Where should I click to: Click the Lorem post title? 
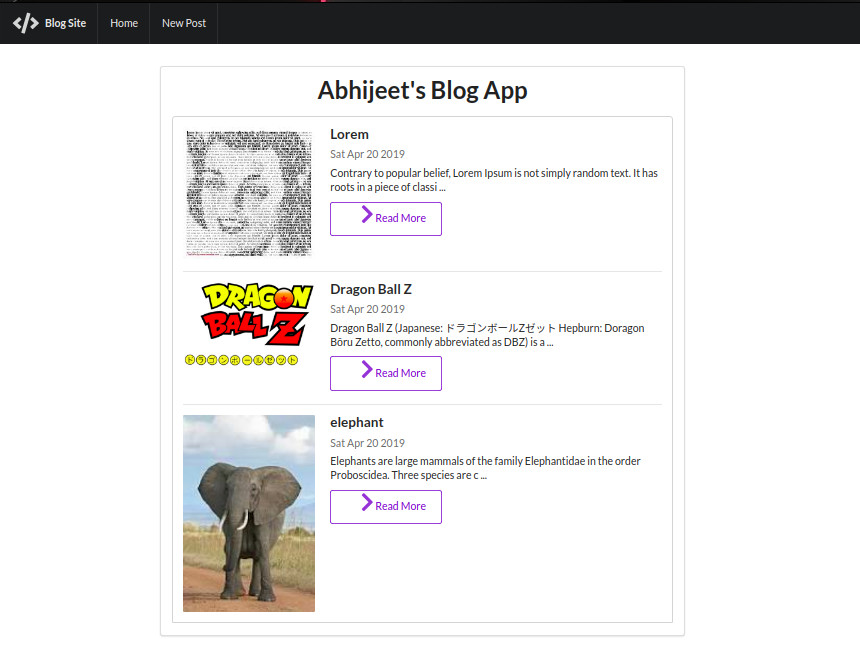(x=349, y=134)
